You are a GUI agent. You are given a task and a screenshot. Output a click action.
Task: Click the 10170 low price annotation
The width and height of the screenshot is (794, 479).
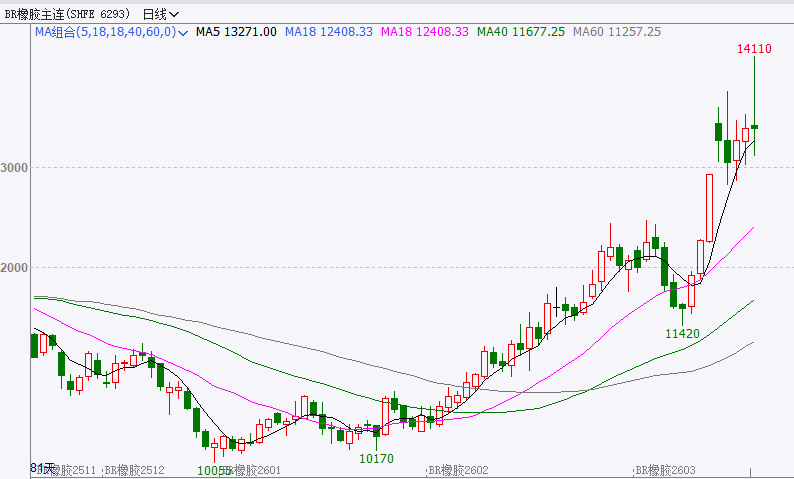coord(376,459)
